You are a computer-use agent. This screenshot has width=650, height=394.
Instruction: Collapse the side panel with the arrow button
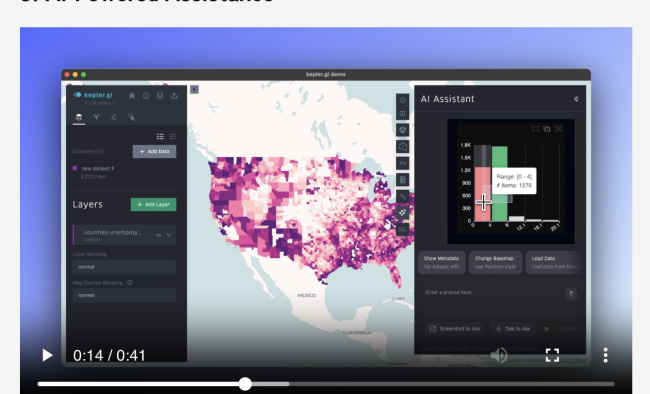pos(194,90)
